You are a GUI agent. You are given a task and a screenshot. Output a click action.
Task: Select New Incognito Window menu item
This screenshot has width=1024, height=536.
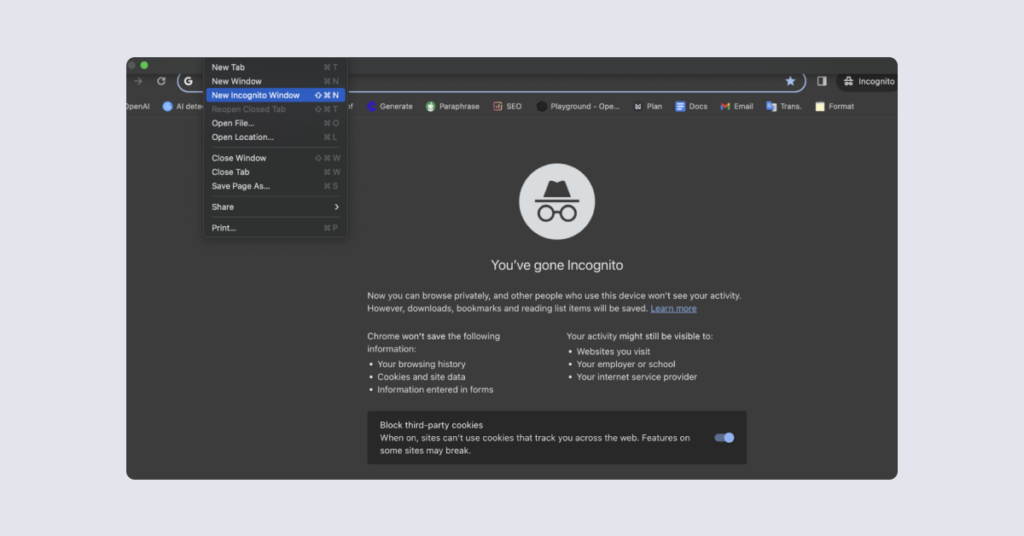[275, 95]
